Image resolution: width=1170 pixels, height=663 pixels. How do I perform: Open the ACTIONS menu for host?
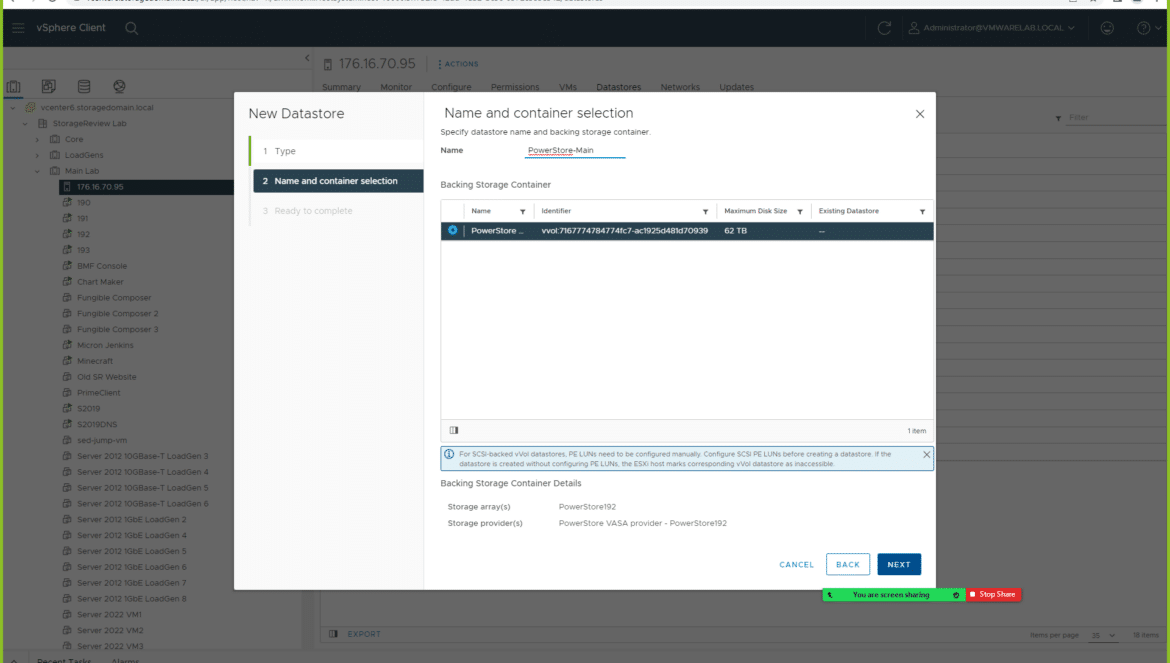tap(458, 64)
